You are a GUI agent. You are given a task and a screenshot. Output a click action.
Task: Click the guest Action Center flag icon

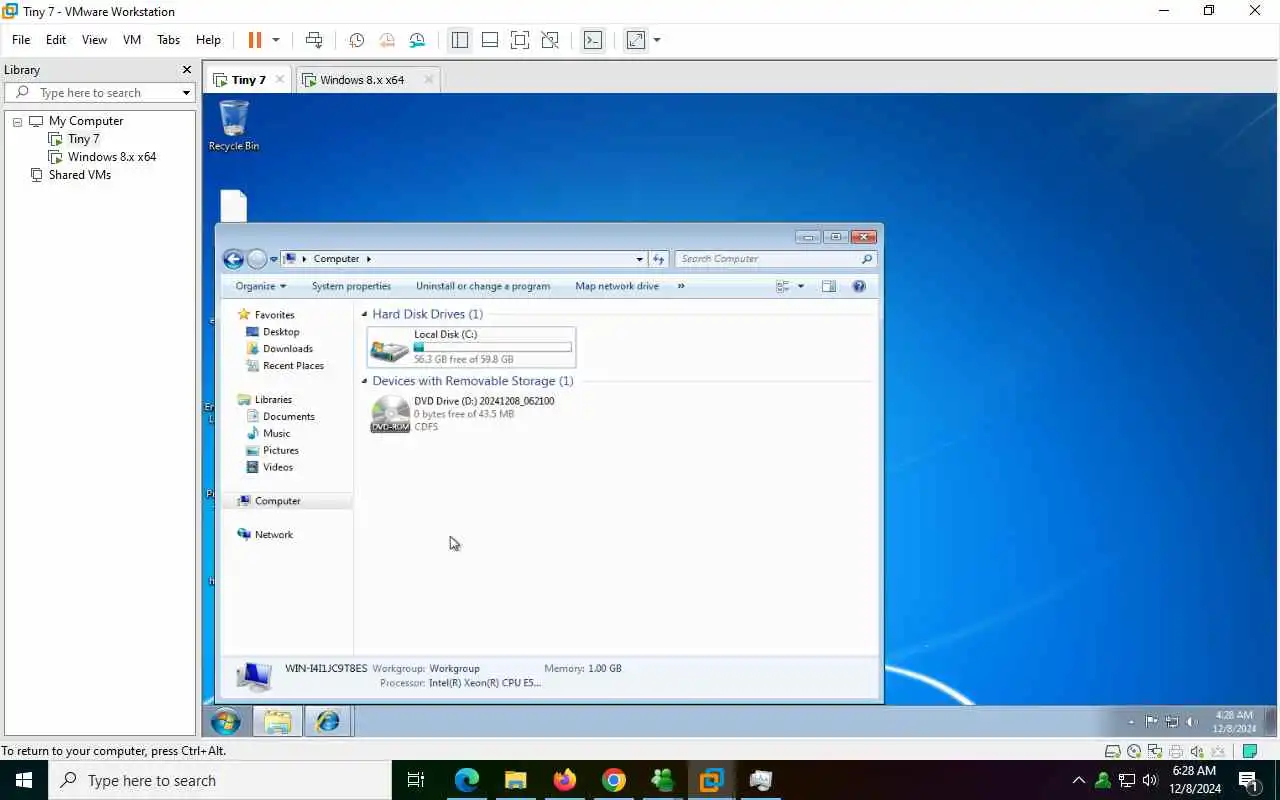[x=1152, y=721]
